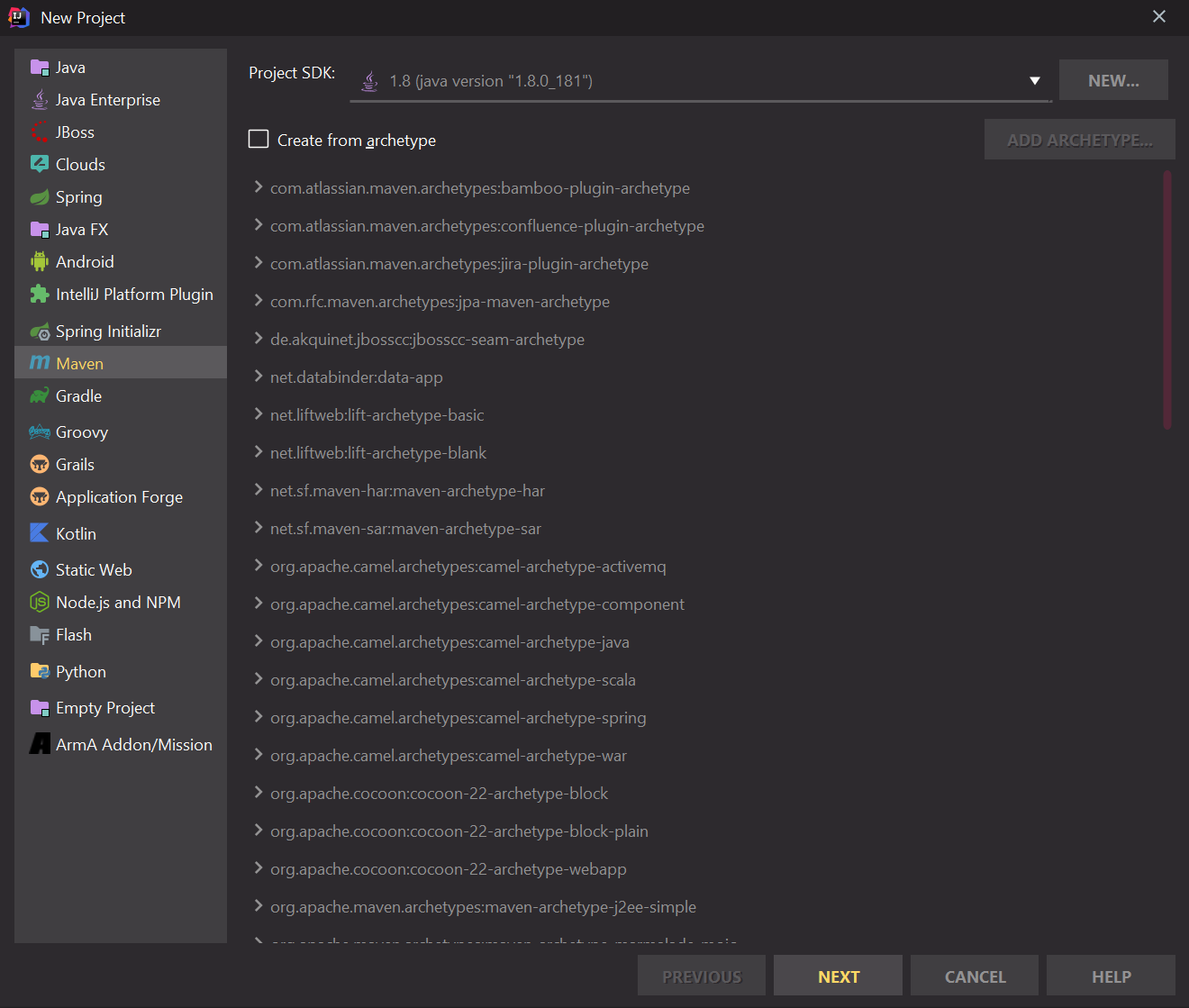Select camel-archetype-spring row
Viewport: 1189px width, 1008px height.
pos(703,718)
